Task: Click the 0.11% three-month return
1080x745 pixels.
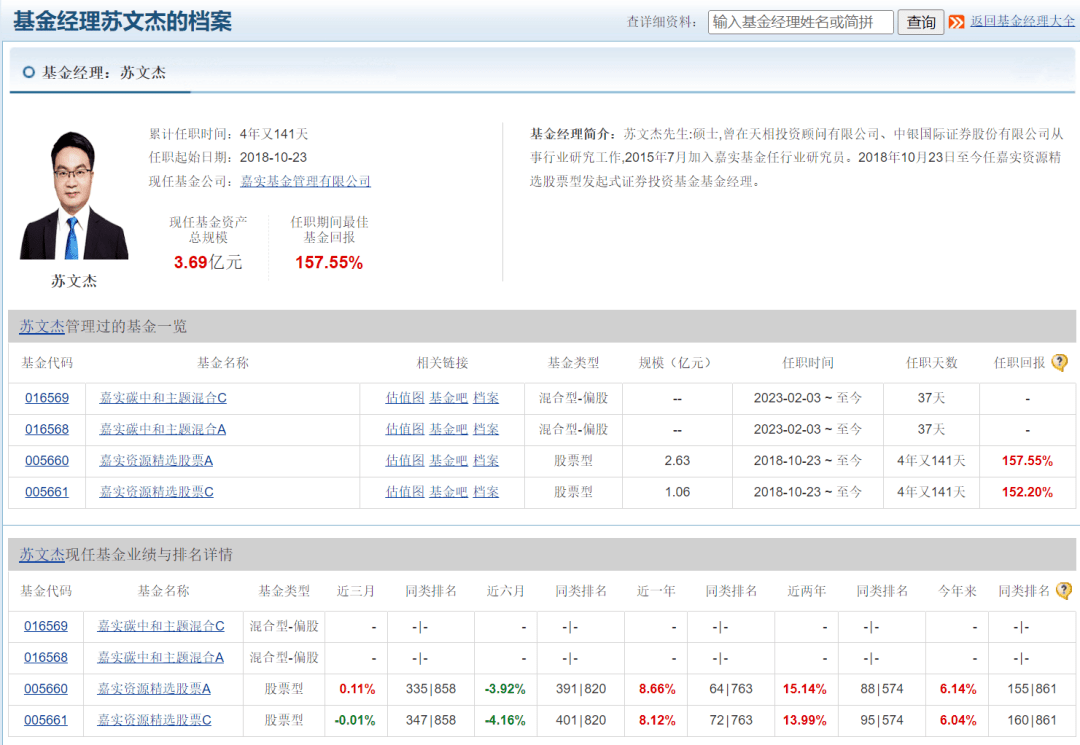Action: (x=357, y=689)
